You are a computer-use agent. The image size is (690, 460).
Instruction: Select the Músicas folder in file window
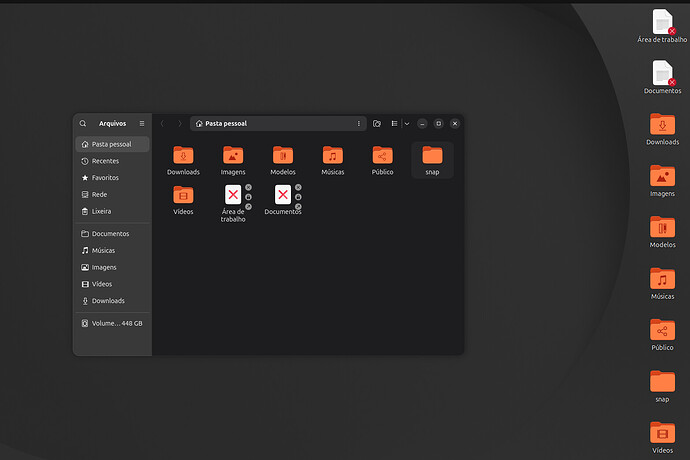tap(333, 160)
